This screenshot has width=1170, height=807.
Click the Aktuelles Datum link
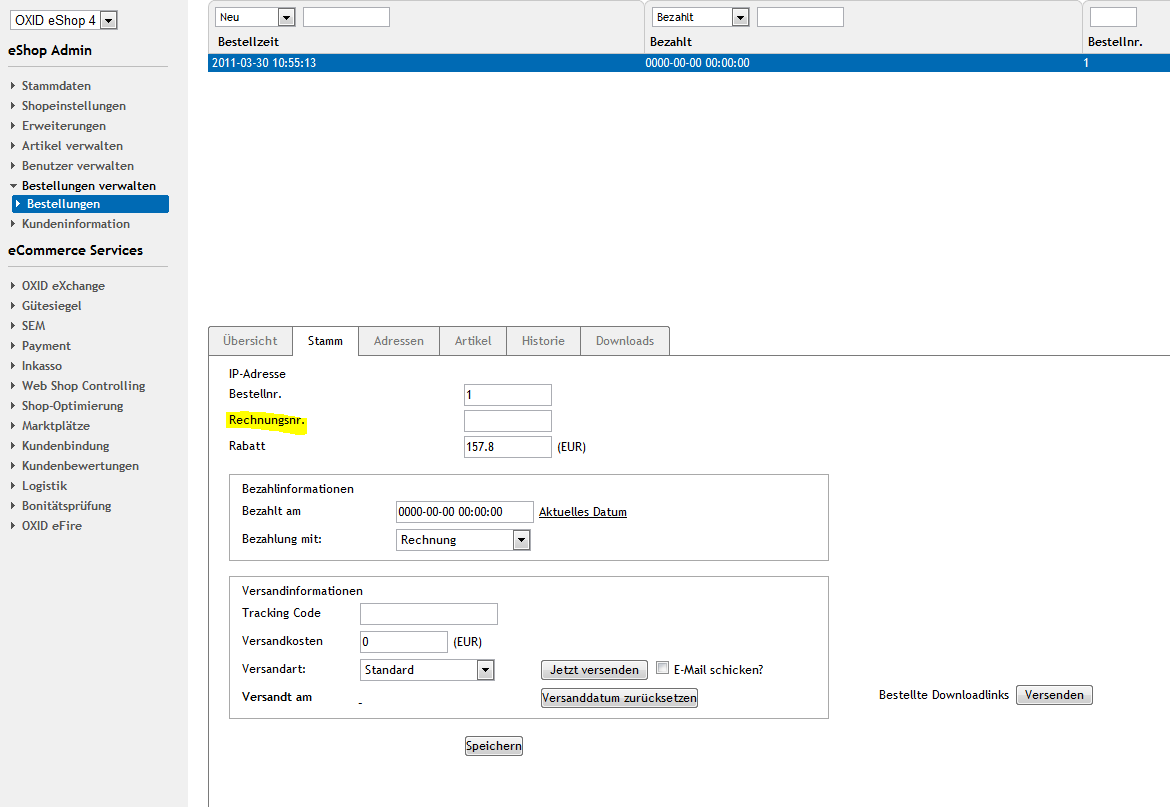(582, 512)
